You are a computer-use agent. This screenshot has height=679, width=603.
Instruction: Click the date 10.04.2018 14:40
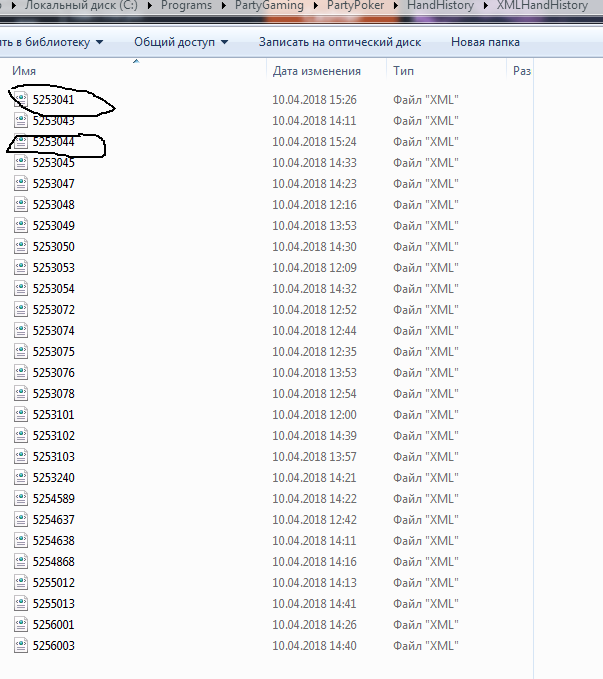coord(314,646)
